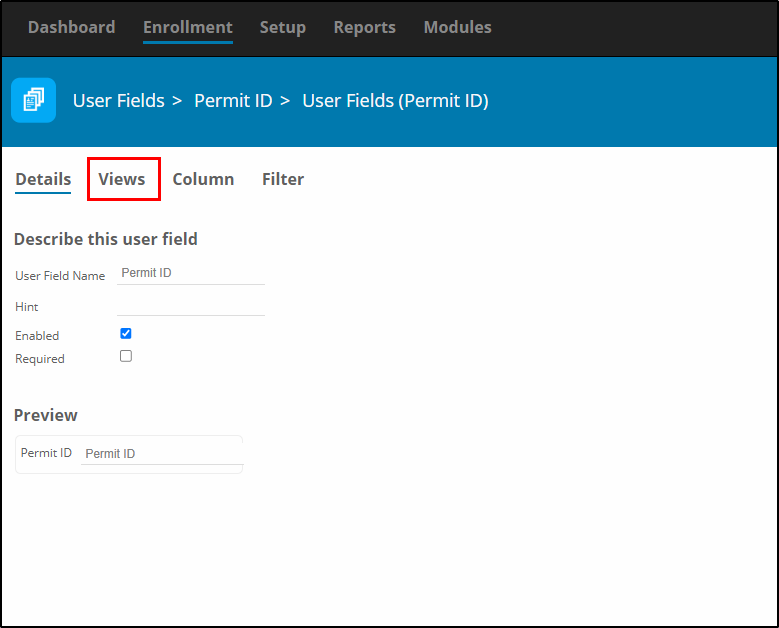Click the Required text label
The height and width of the screenshot is (628, 779).
coord(40,359)
